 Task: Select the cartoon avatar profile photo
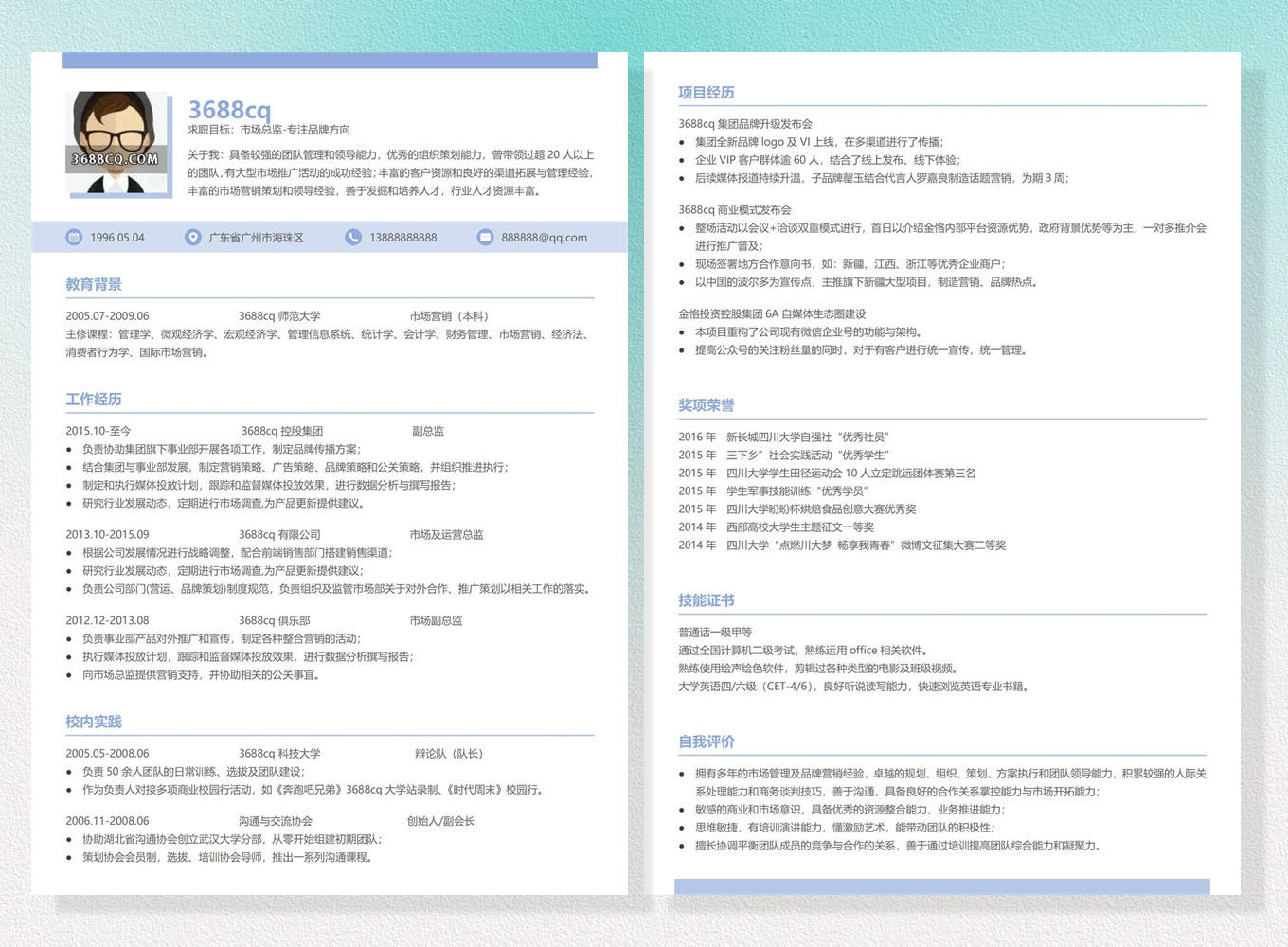click(116, 142)
